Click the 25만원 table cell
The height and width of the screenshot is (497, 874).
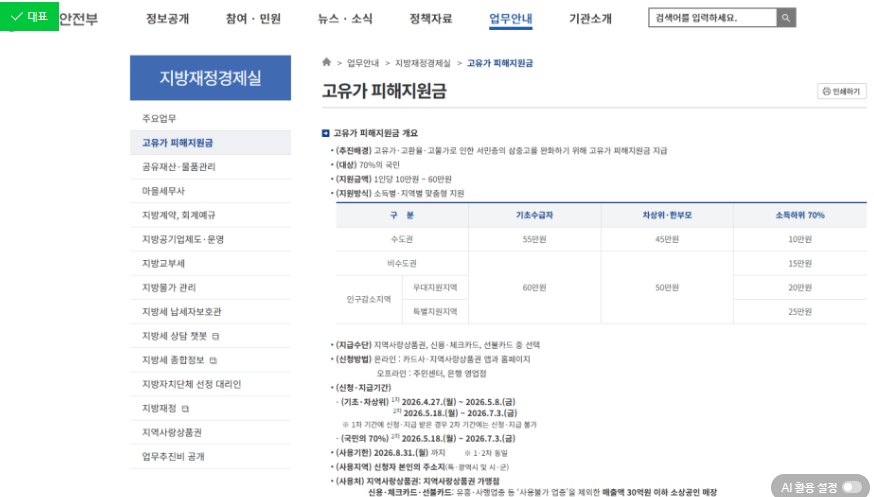[800, 312]
